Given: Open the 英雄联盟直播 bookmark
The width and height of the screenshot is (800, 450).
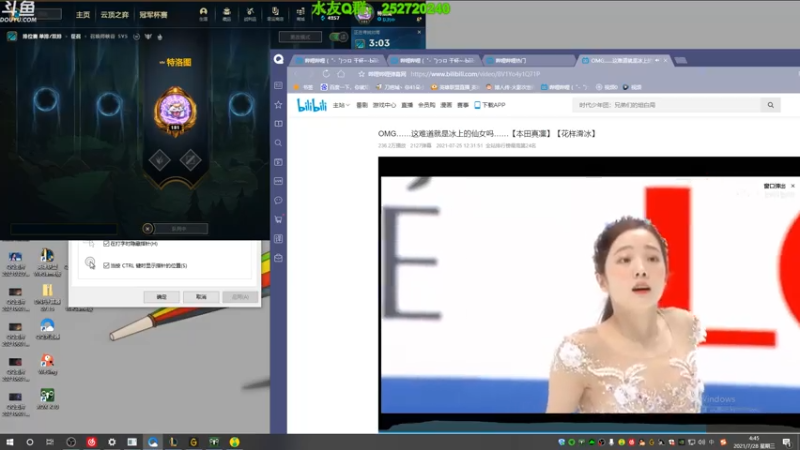Looking at the screenshot, I should click(x=455, y=87).
